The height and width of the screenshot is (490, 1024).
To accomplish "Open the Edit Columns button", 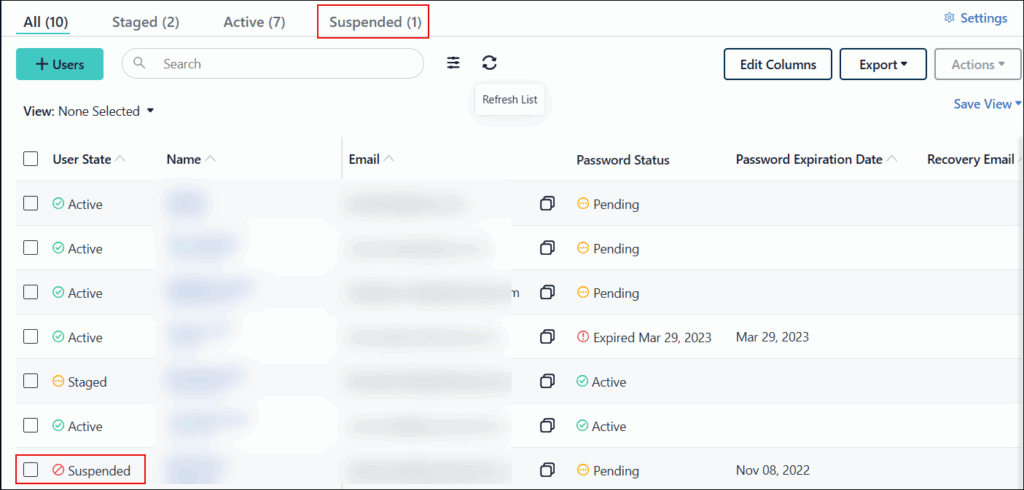I will pyautogui.click(x=777, y=64).
